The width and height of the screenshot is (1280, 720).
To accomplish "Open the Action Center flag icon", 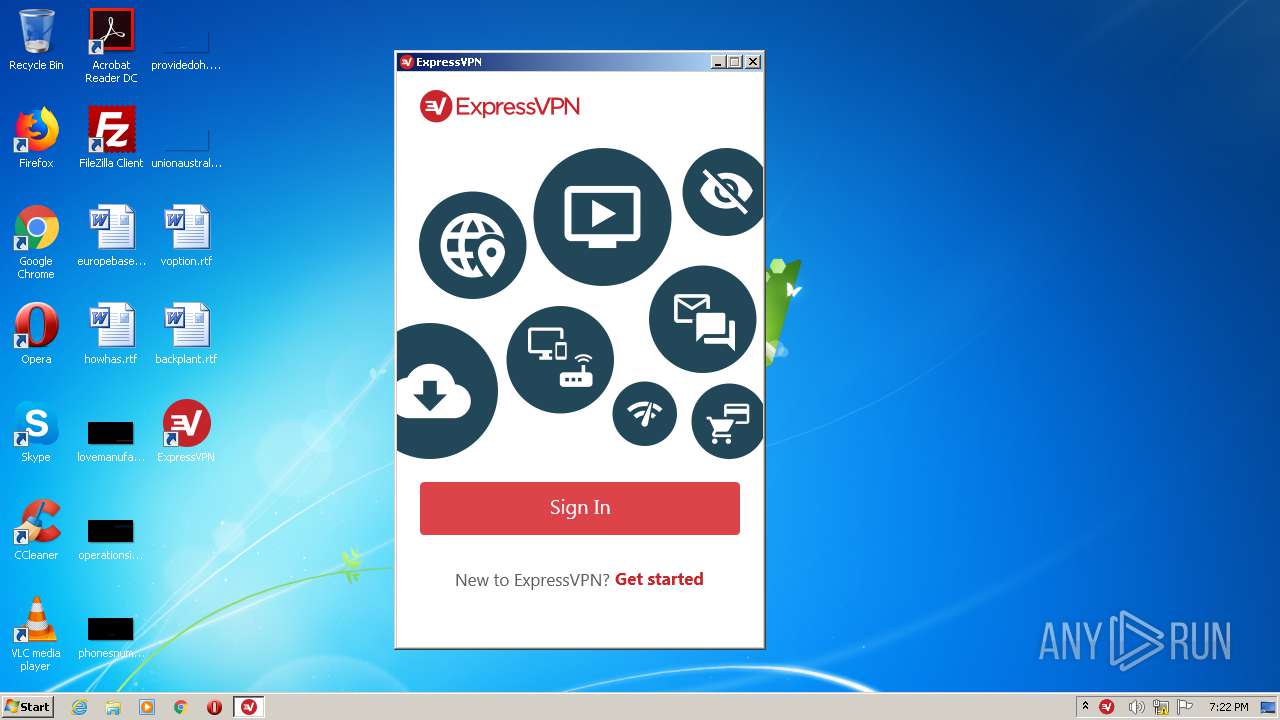I will (x=1185, y=707).
